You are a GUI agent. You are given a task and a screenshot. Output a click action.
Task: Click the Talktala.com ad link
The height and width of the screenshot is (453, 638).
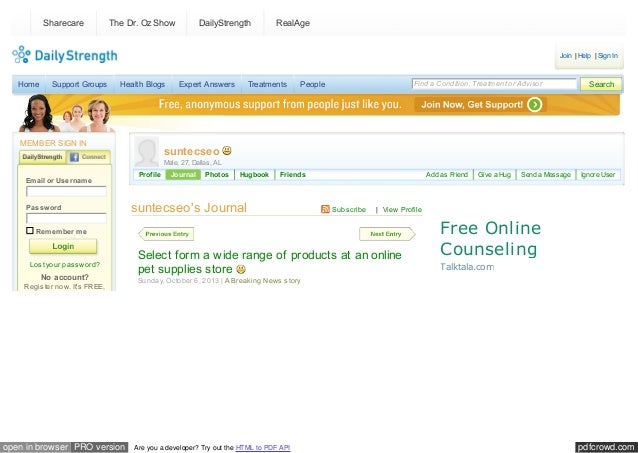467,267
